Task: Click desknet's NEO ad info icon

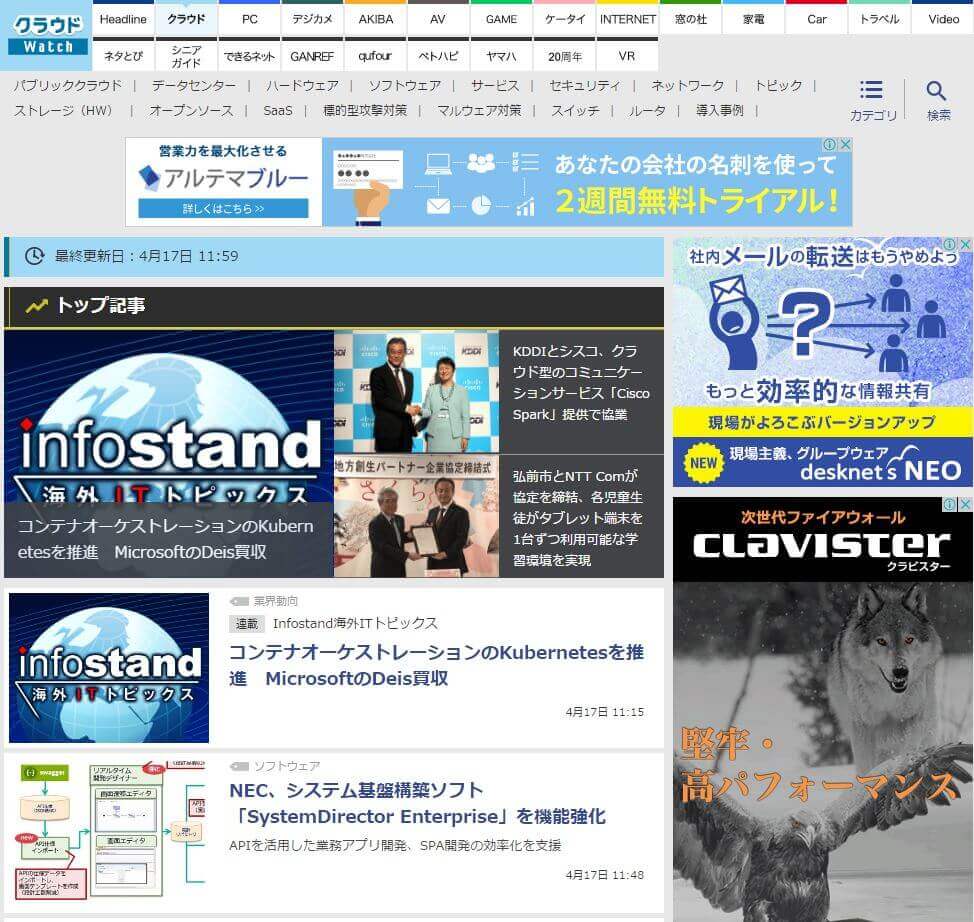Action: (950, 244)
